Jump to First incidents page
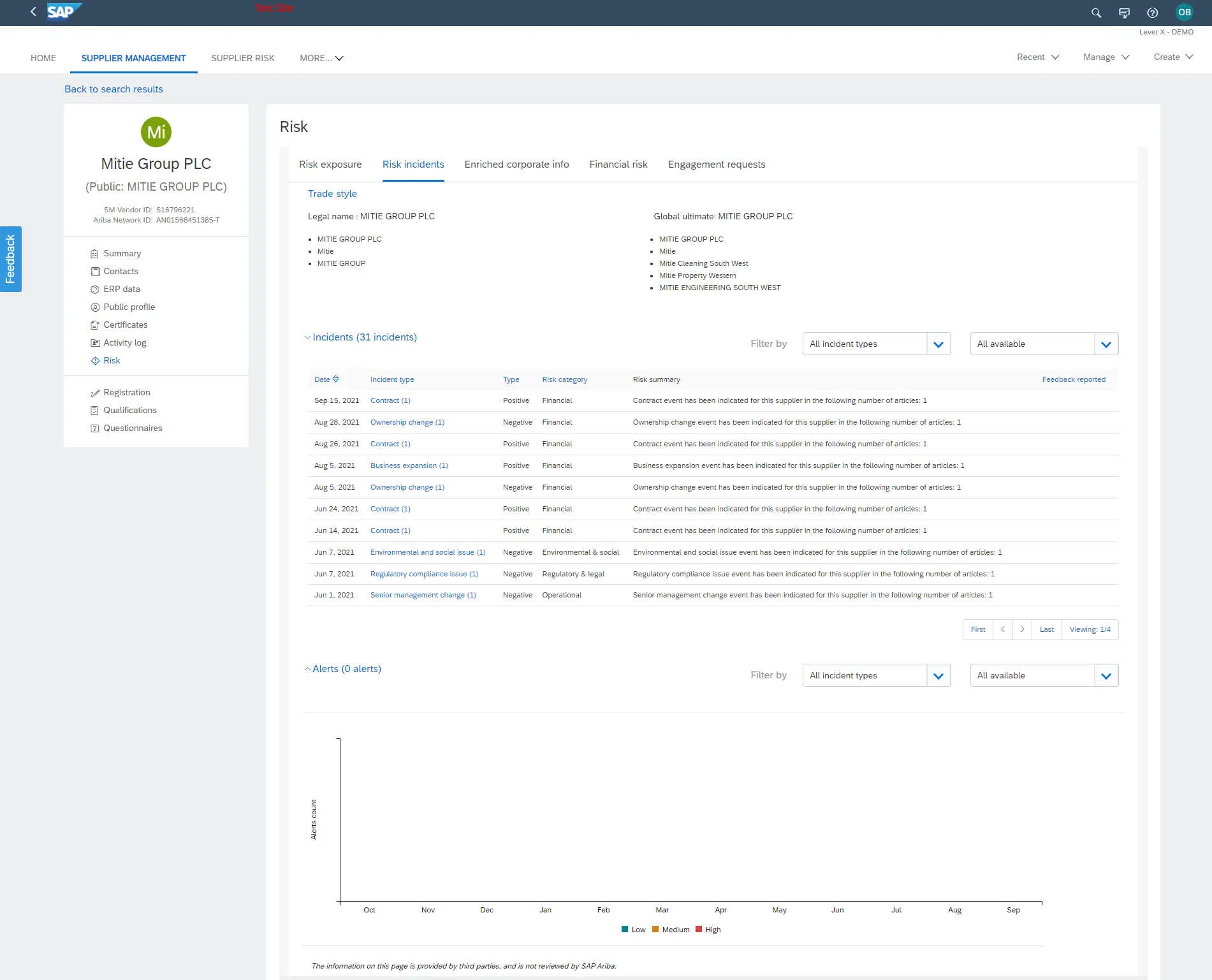The width and height of the screenshot is (1212, 980). point(978,629)
